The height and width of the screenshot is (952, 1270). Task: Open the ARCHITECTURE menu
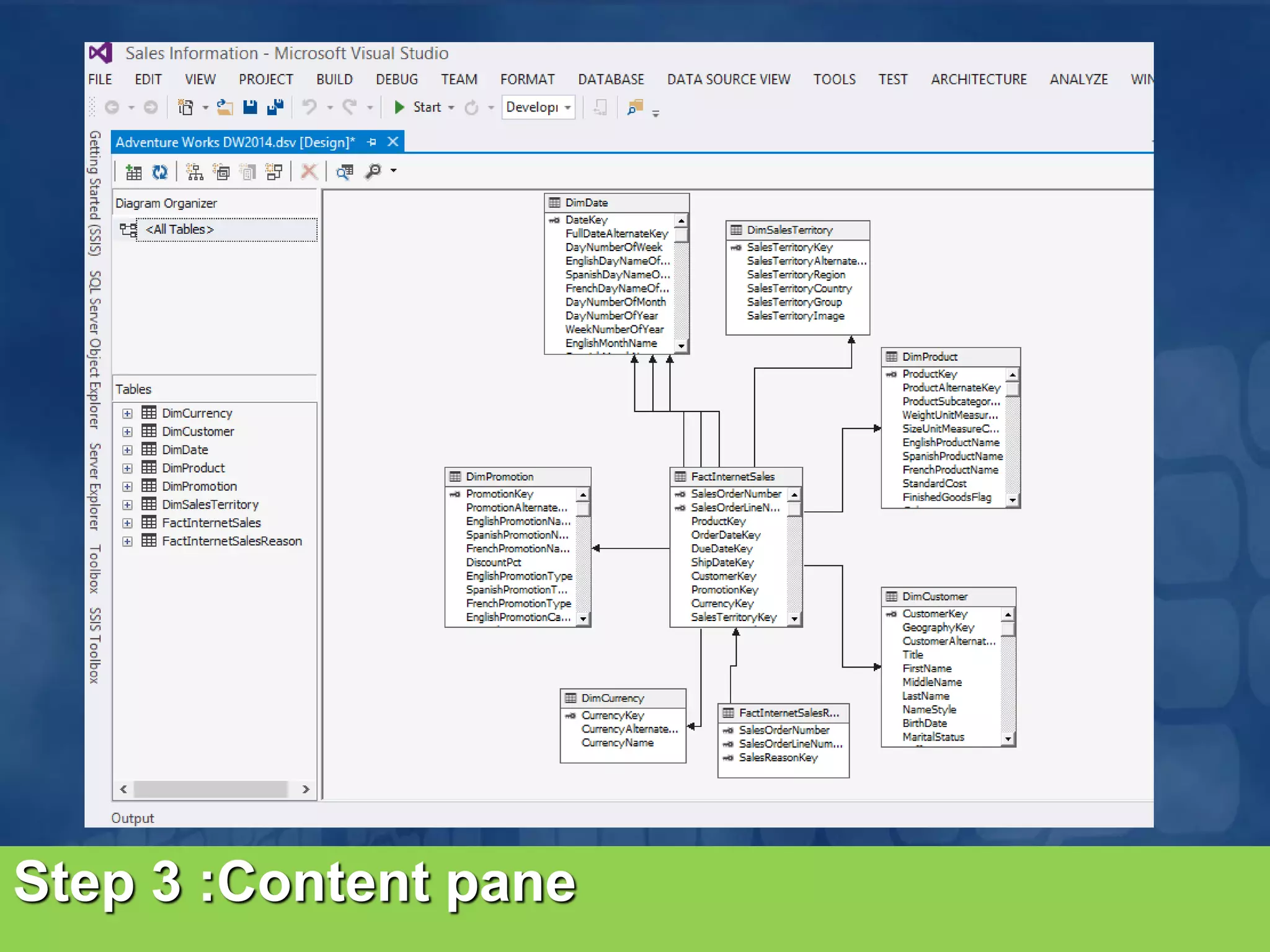point(979,79)
